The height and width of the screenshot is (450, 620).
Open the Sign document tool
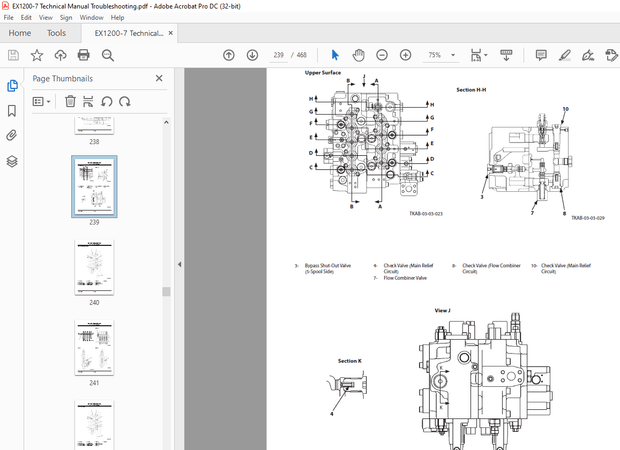tap(588, 55)
